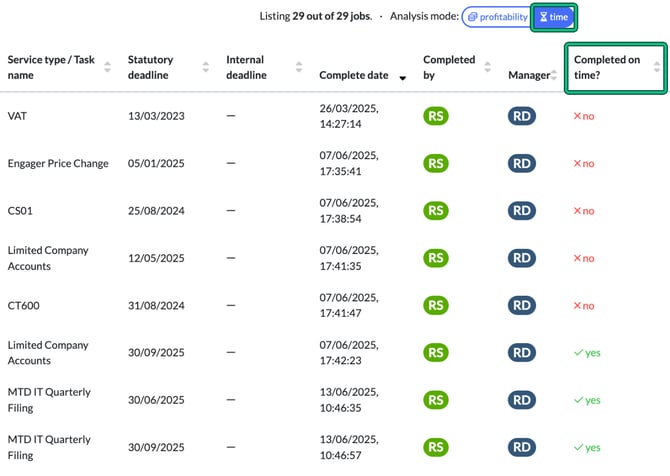
Task: Switch analysis mode to profitability
Action: point(497,17)
